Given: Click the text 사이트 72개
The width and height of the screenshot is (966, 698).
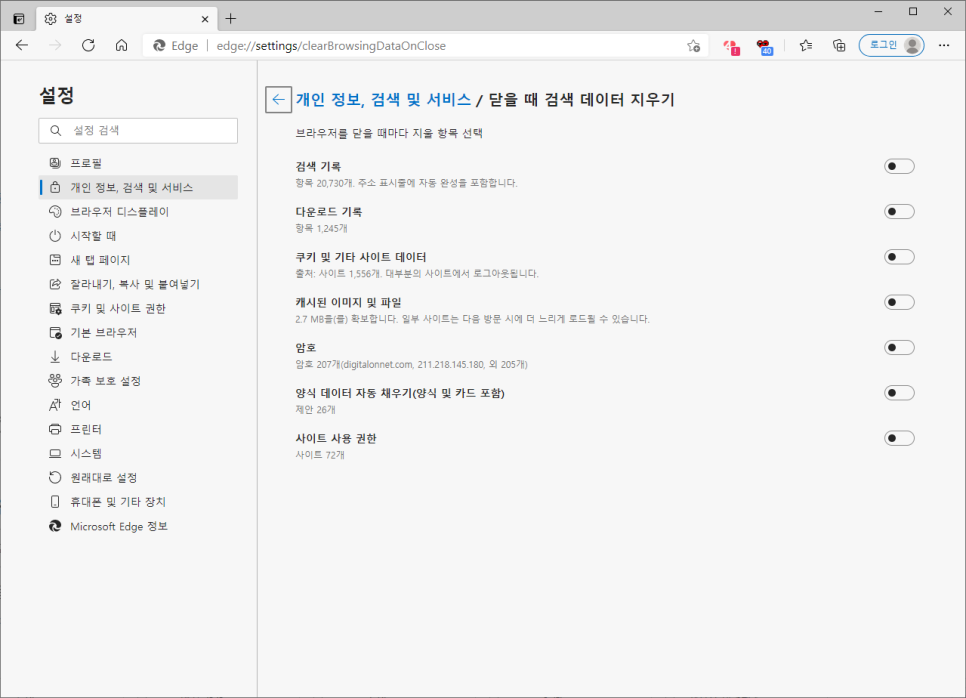Looking at the screenshot, I should pyautogui.click(x=320, y=455).
